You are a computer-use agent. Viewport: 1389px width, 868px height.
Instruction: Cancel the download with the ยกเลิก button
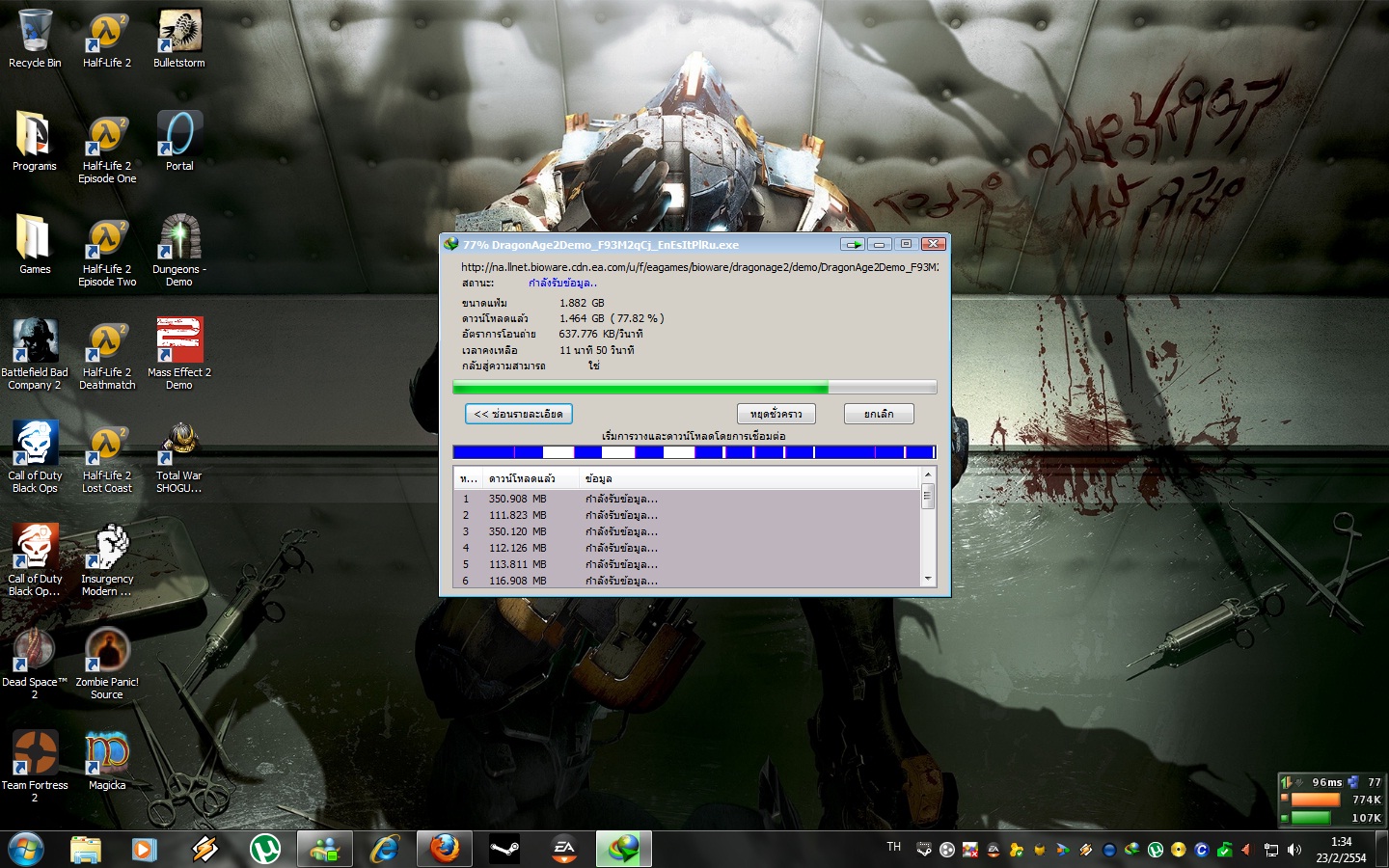pos(879,414)
